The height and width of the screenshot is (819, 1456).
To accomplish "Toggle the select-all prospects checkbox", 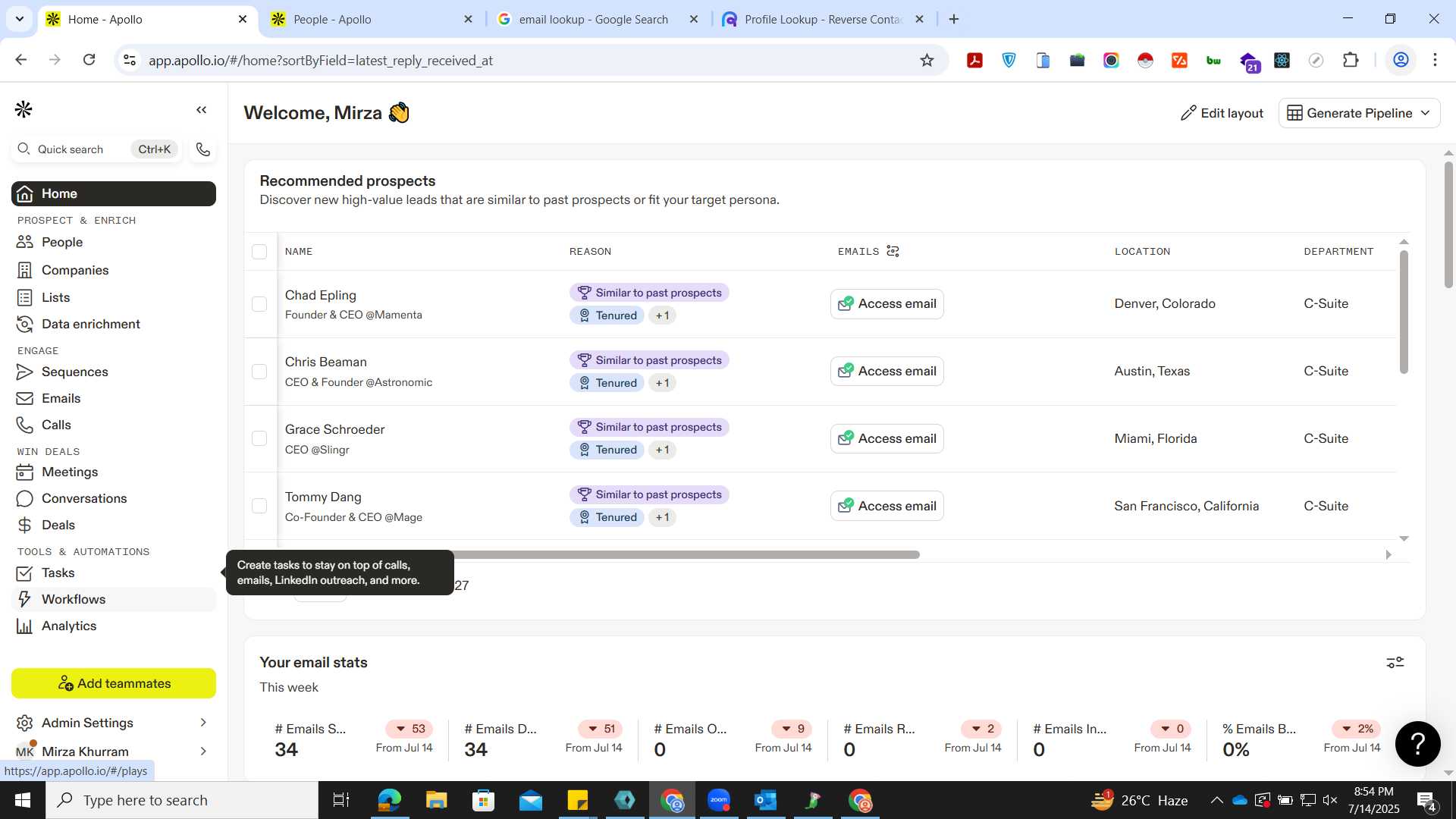I will click(x=259, y=252).
